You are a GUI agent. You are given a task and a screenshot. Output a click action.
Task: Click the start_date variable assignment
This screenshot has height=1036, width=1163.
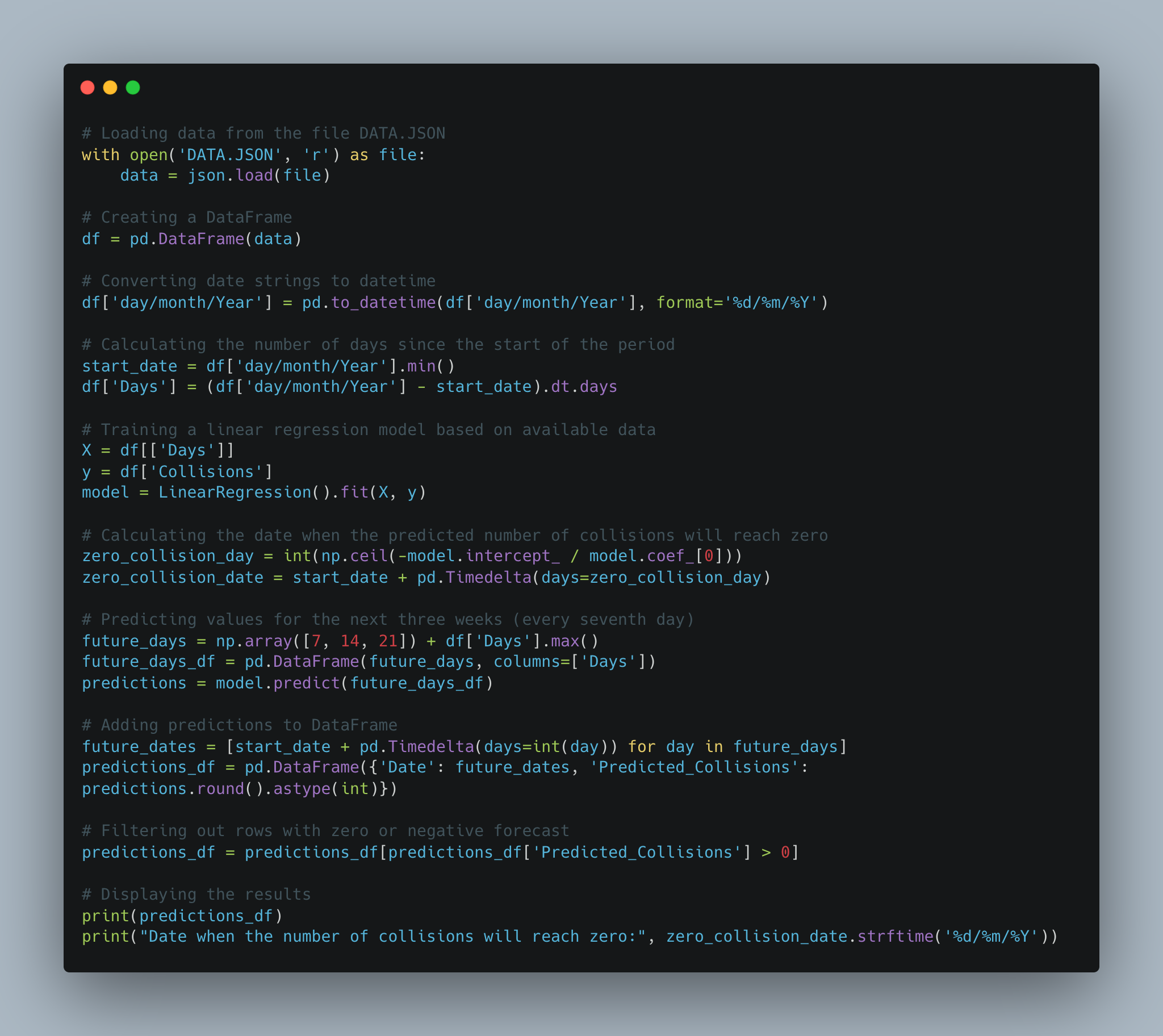[x=129, y=366]
